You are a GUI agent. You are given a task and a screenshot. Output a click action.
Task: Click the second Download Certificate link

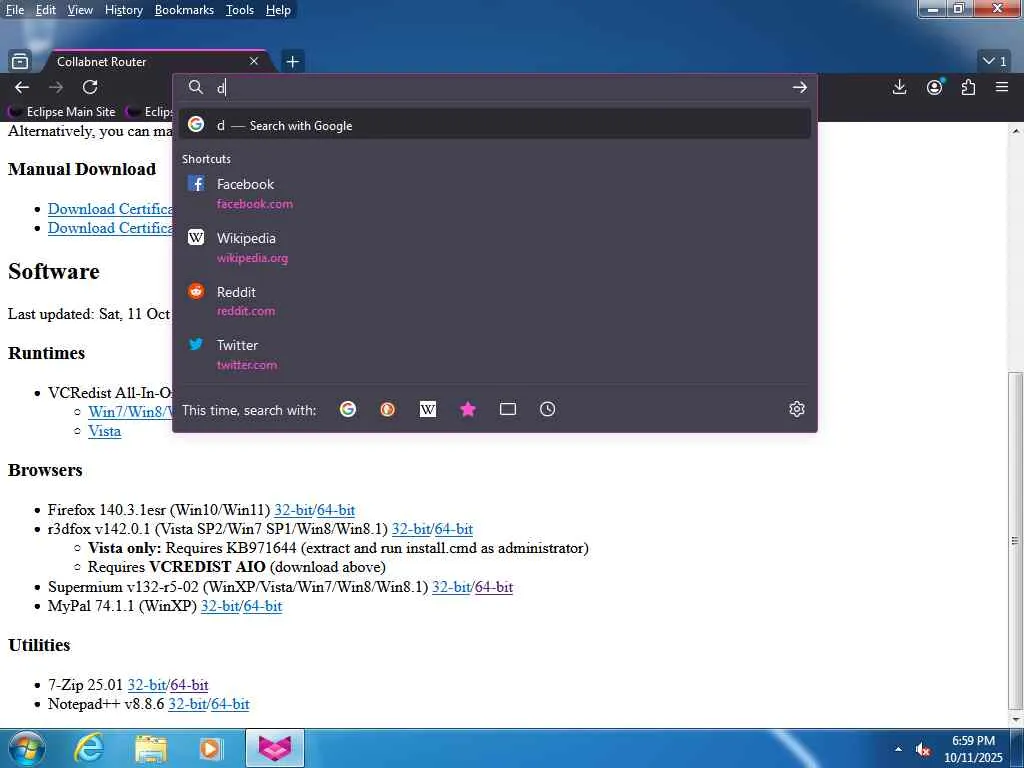click(x=110, y=228)
